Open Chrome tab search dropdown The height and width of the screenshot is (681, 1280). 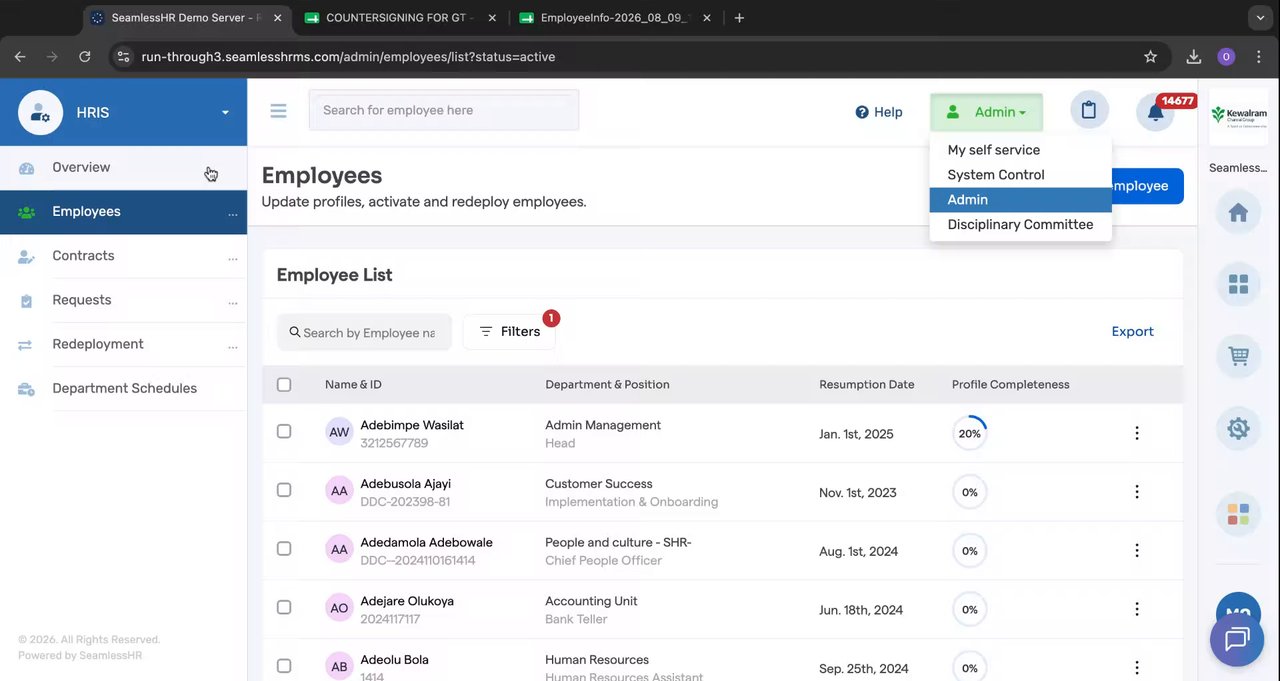pyautogui.click(x=1259, y=18)
